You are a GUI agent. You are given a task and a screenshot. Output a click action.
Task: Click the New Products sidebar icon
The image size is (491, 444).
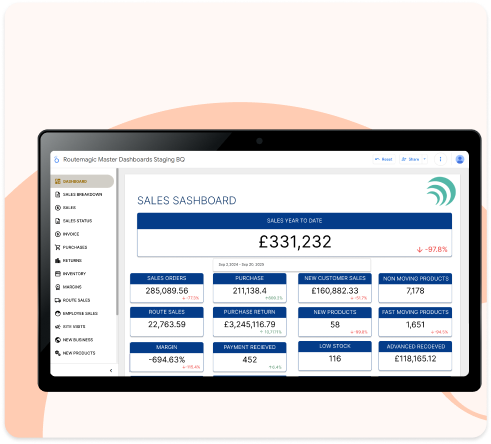click(x=58, y=353)
